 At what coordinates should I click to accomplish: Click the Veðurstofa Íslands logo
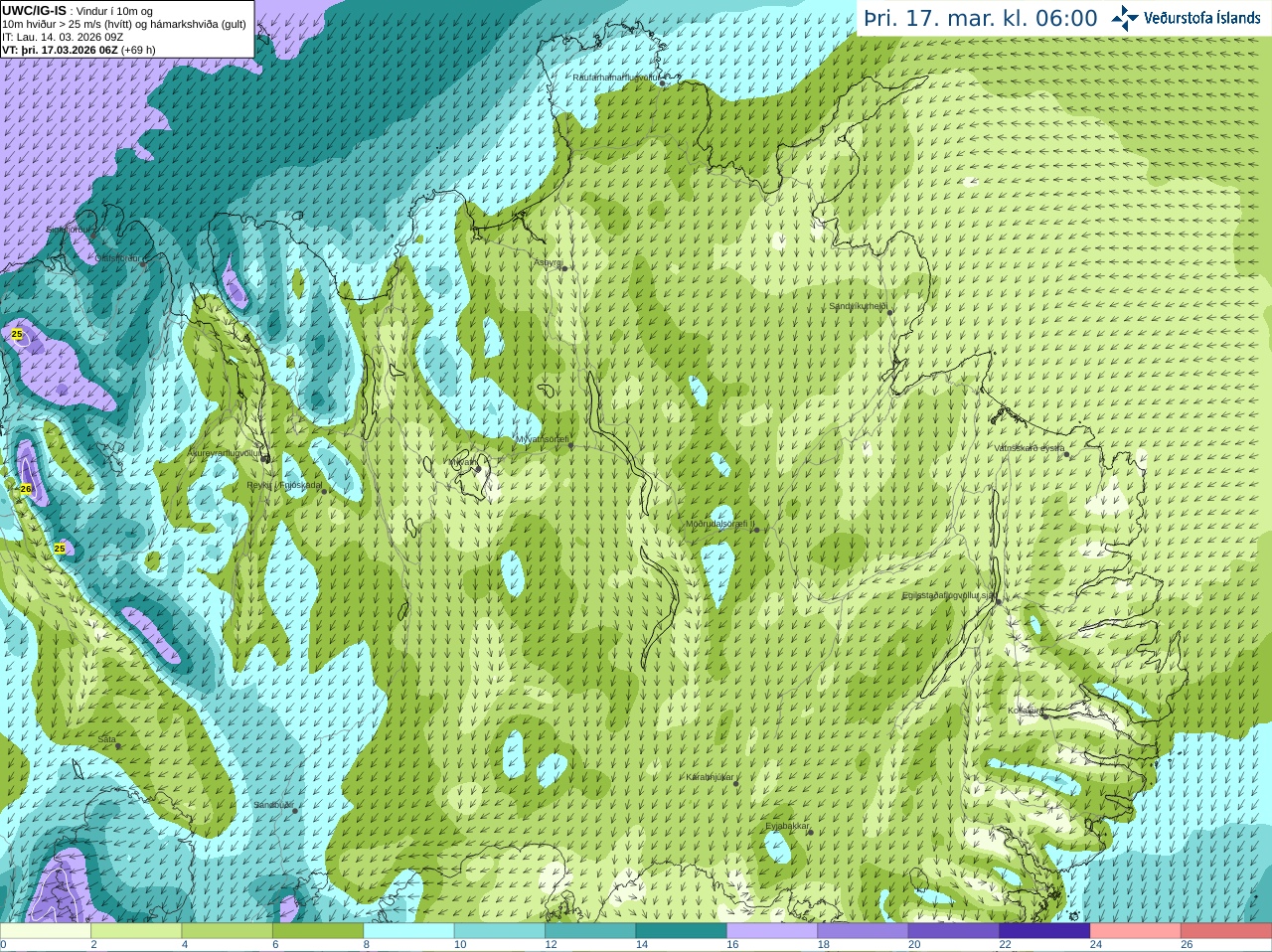1186,18
